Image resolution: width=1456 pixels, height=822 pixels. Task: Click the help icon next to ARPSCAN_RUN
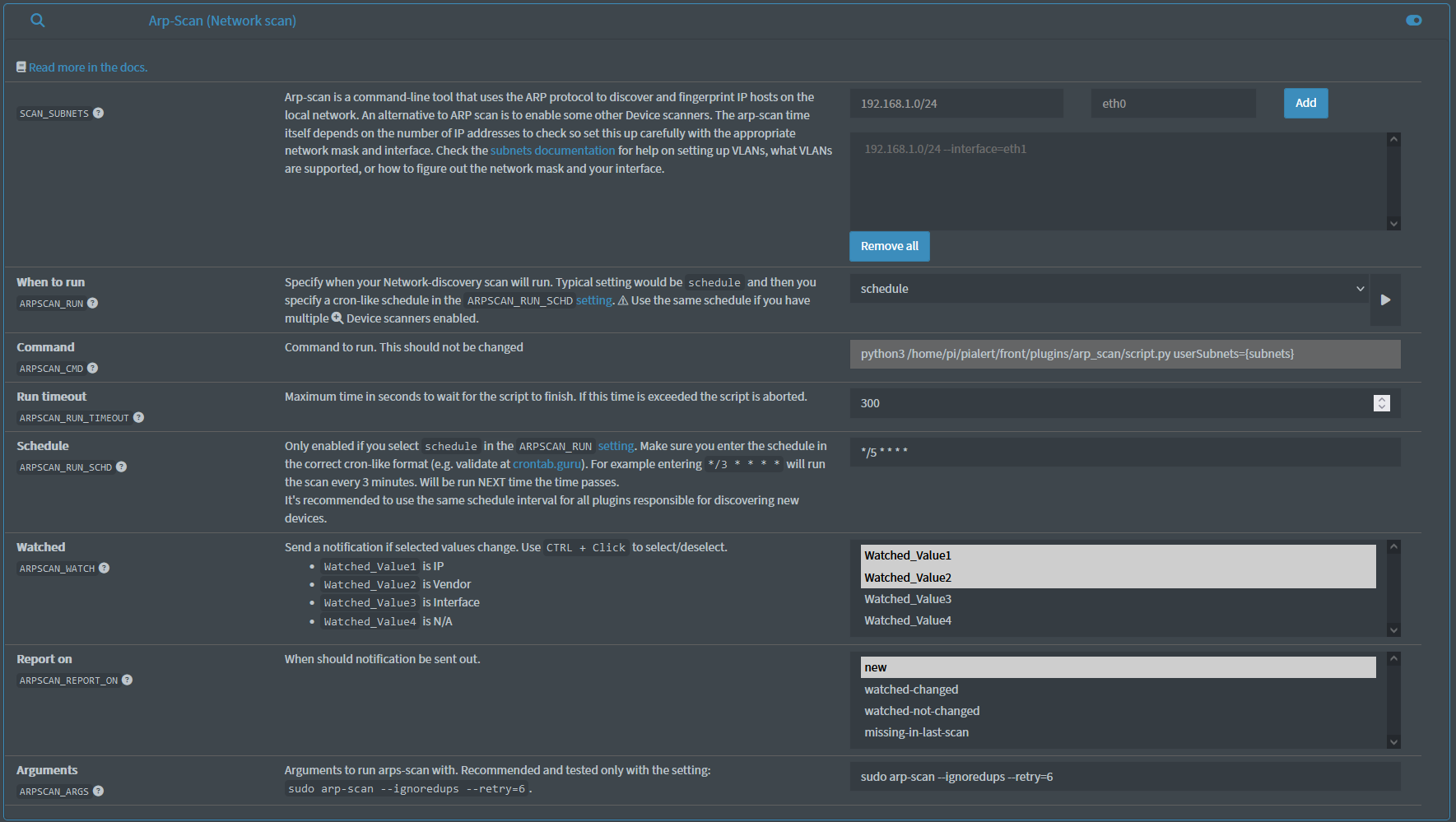pyautogui.click(x=93, y=303)
